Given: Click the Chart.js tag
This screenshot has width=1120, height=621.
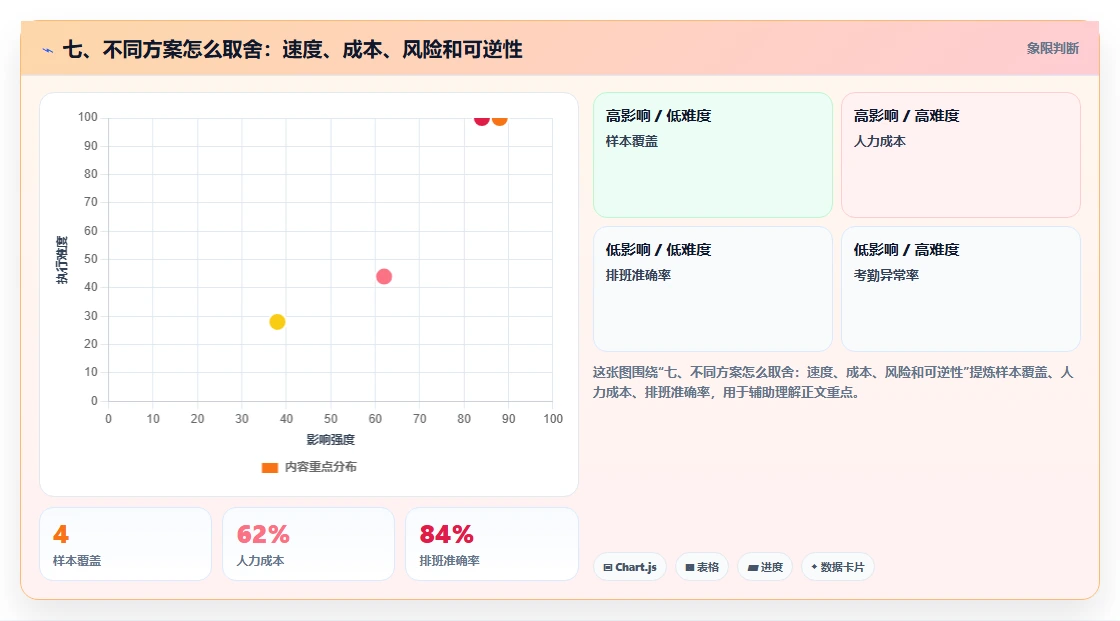Looking at the screenshot, I should point(630,567).
